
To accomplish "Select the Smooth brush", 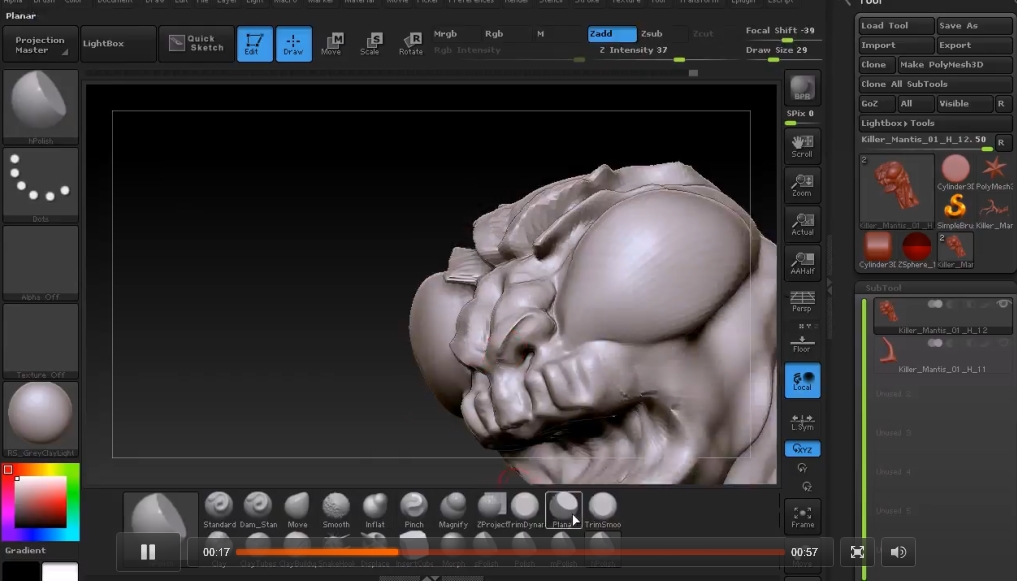I will coord(336,510).
